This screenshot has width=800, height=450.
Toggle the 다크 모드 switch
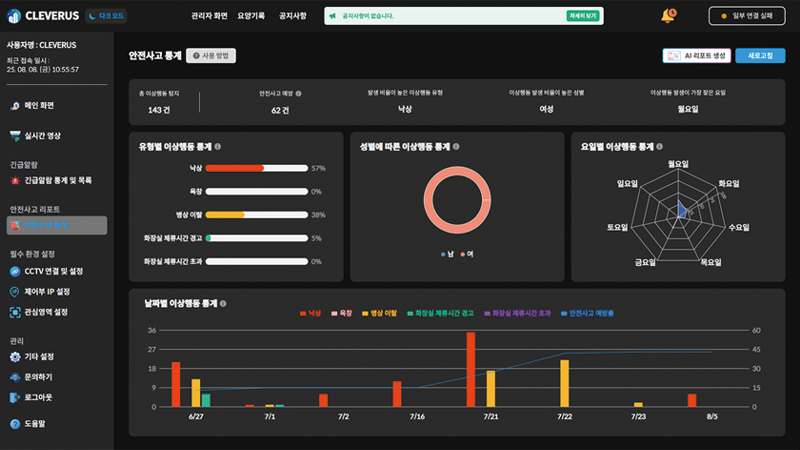point(105,16)
